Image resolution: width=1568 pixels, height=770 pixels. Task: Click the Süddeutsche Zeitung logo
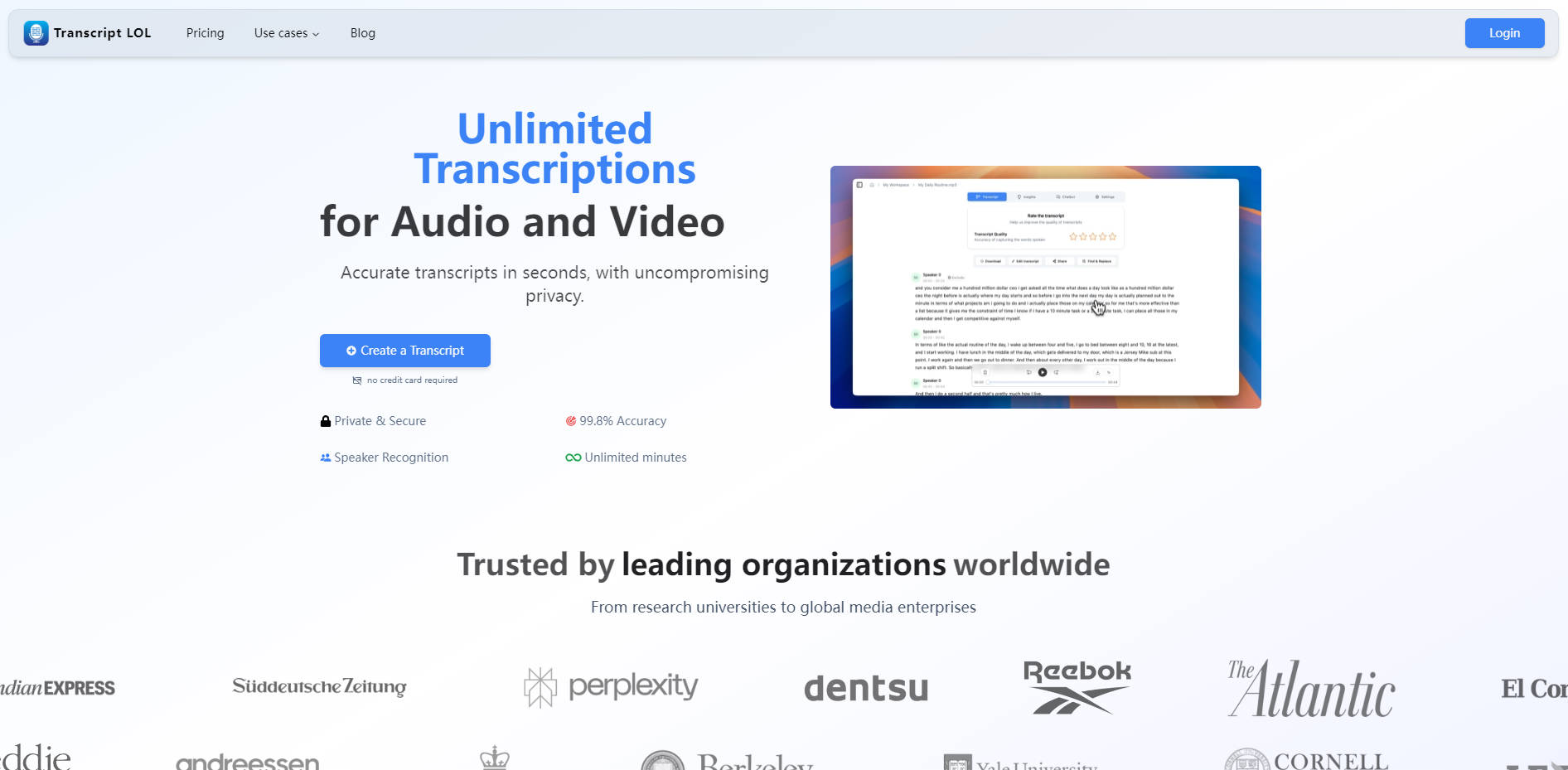[x=319, y=687]
